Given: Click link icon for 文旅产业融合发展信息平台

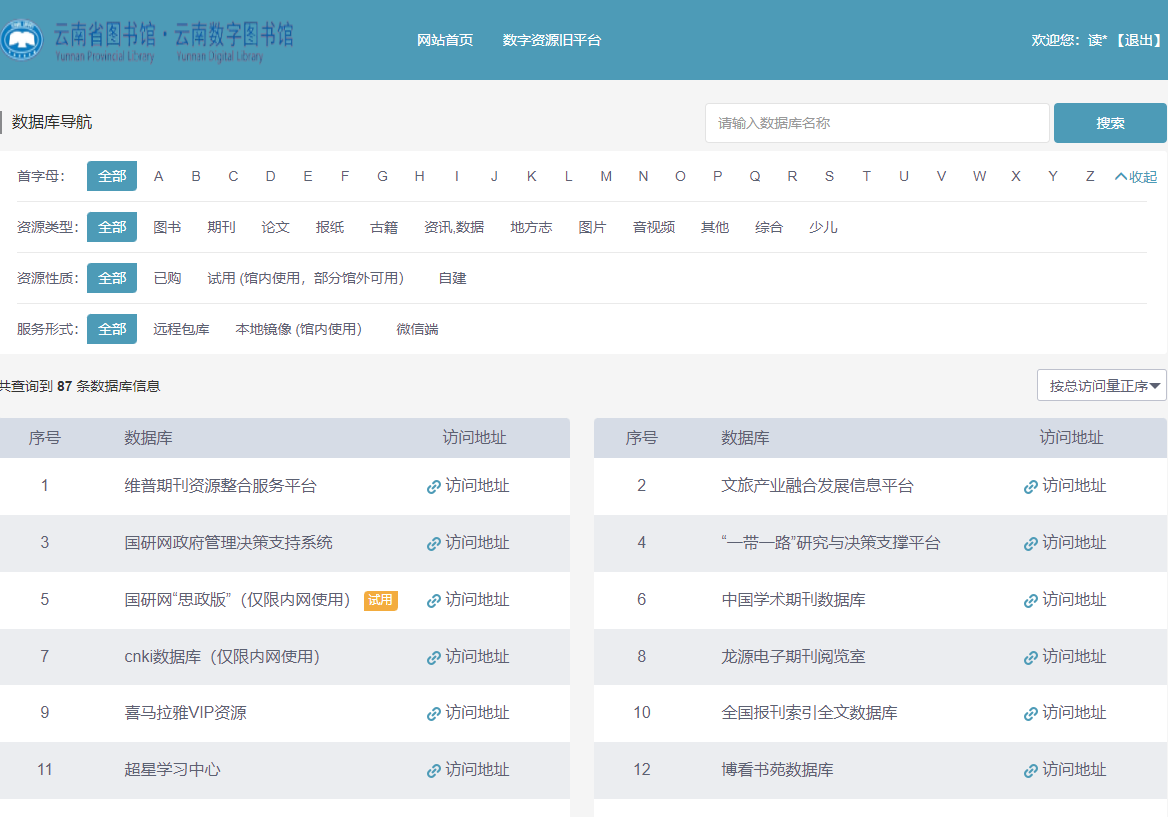Looking at the screenshot, I should point(1031,487).
